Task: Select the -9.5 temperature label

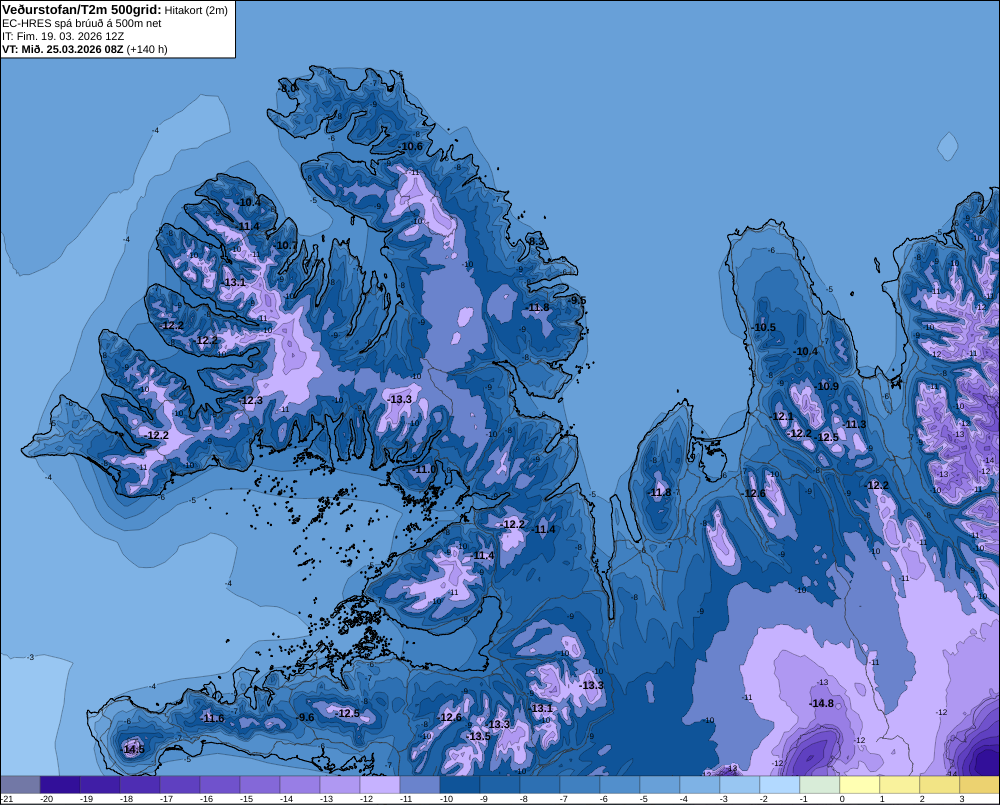Action: pos(577,300)
